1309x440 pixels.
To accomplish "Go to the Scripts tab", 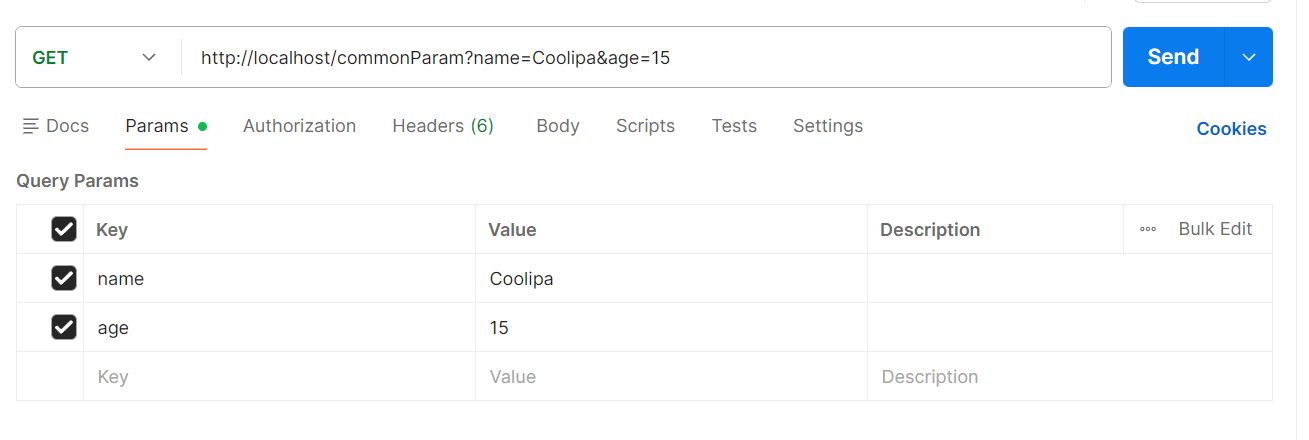I will tap(645, 126).
